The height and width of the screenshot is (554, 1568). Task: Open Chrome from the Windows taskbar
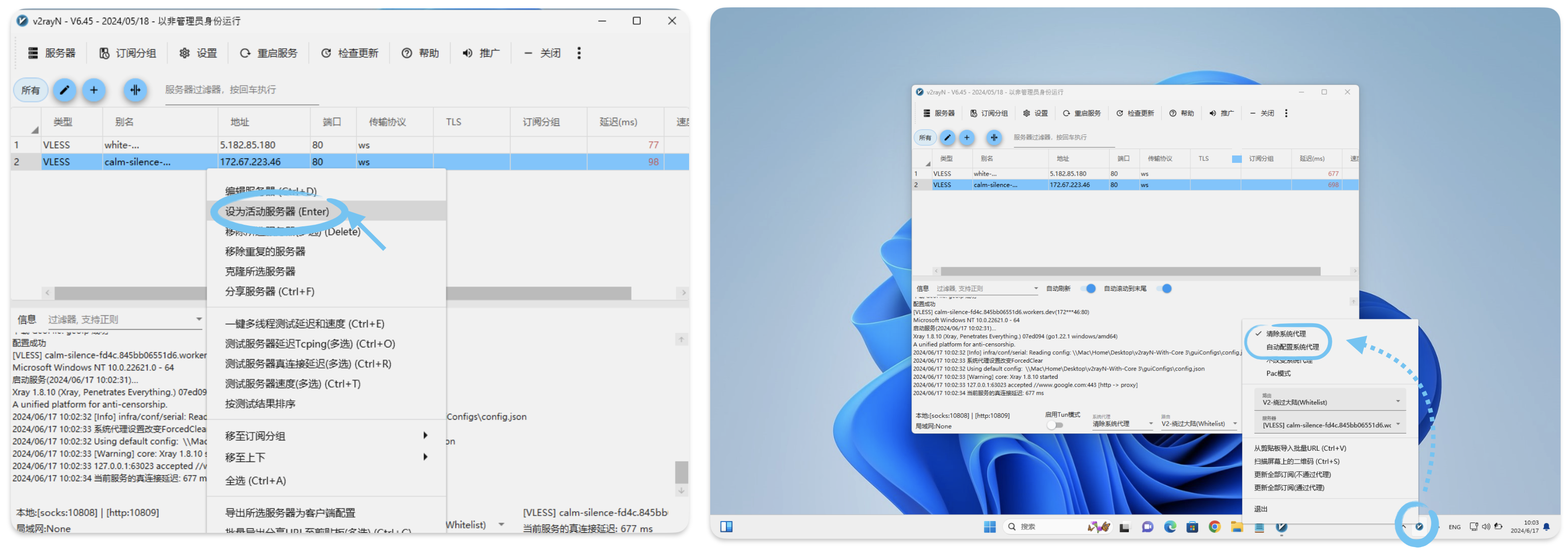pos(1214,526)
